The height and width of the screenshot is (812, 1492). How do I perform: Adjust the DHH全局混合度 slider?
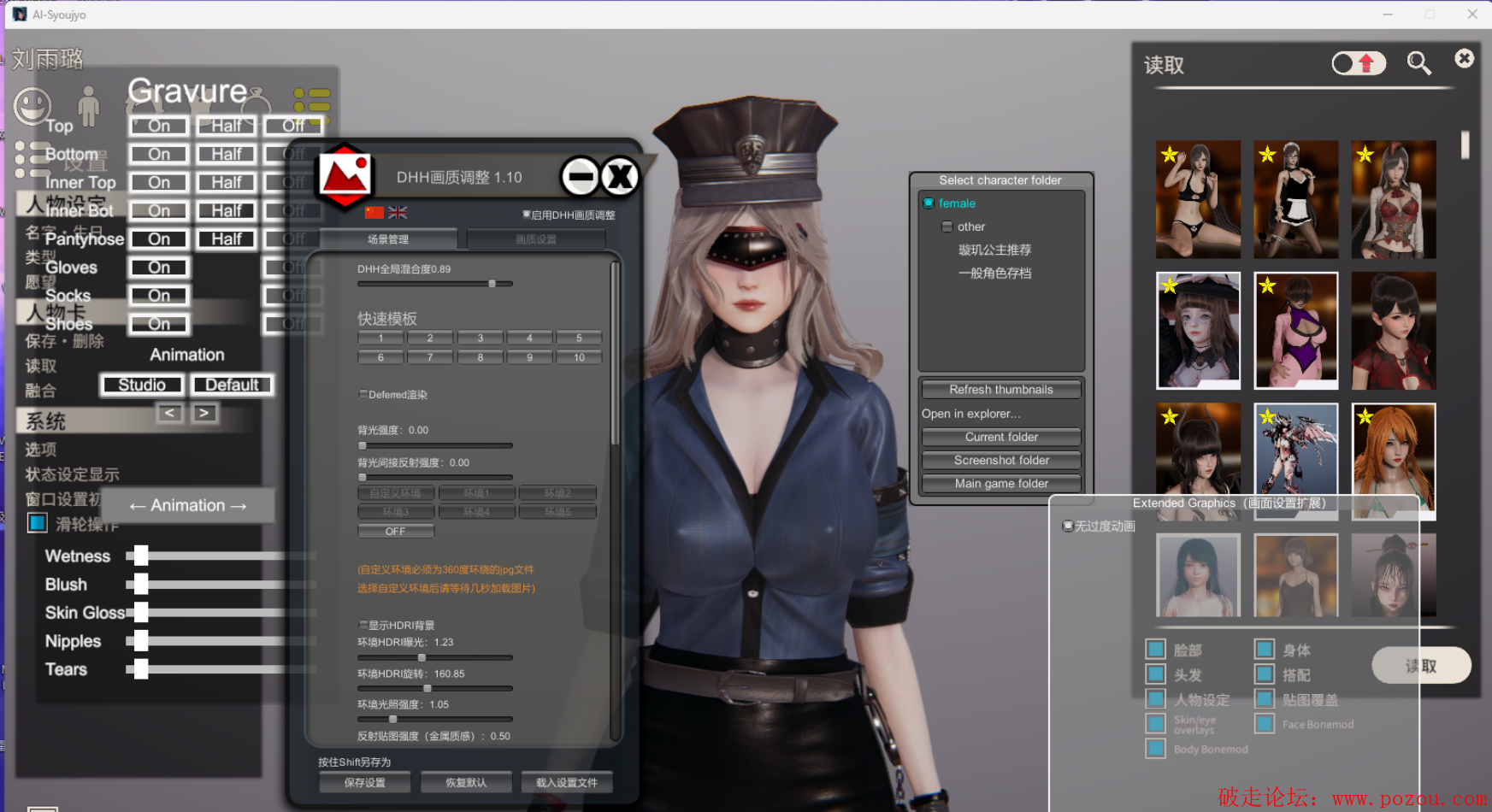click(434, 284)
